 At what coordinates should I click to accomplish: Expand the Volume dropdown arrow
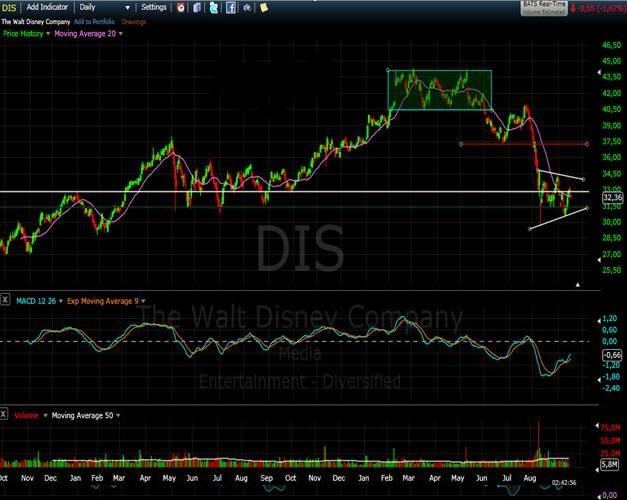click(45, 416)
